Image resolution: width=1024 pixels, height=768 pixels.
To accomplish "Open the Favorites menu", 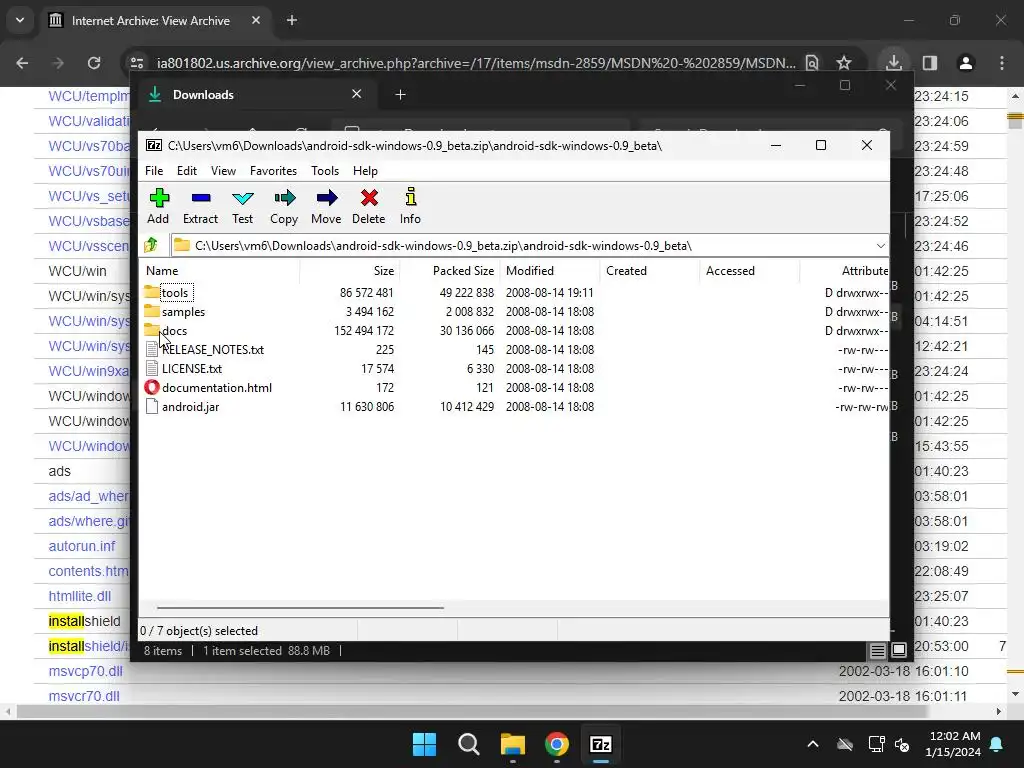I will tap(273, 170).
